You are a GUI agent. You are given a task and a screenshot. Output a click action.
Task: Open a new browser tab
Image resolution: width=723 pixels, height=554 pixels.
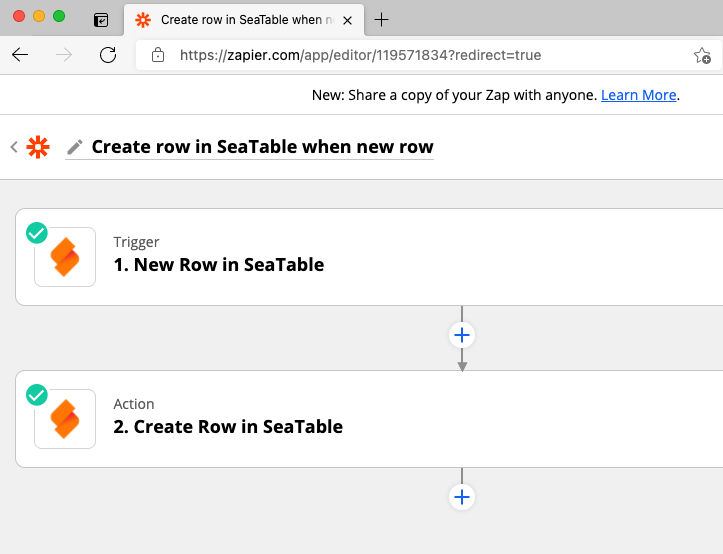381,19
